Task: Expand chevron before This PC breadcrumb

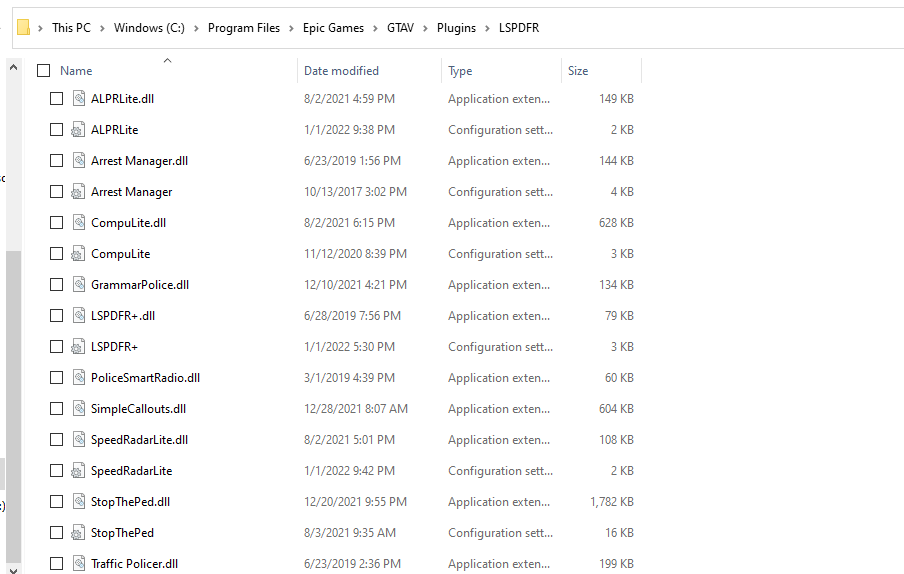Action: tap(40, 28)
